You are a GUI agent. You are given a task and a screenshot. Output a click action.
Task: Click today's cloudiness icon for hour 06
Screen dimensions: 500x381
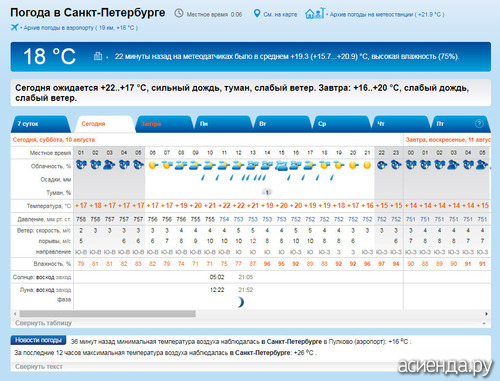click(153, 165)
